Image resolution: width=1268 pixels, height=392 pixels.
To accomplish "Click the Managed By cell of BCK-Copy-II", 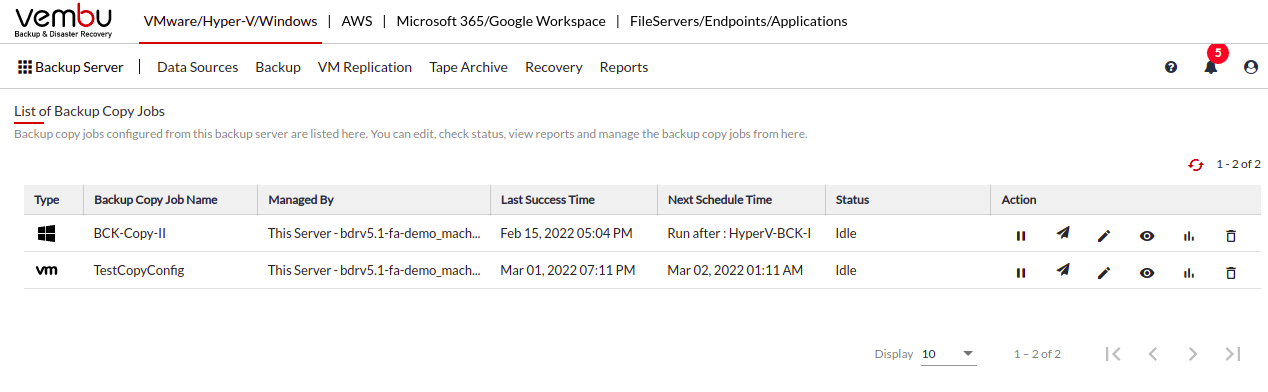I will click(375, 234).
